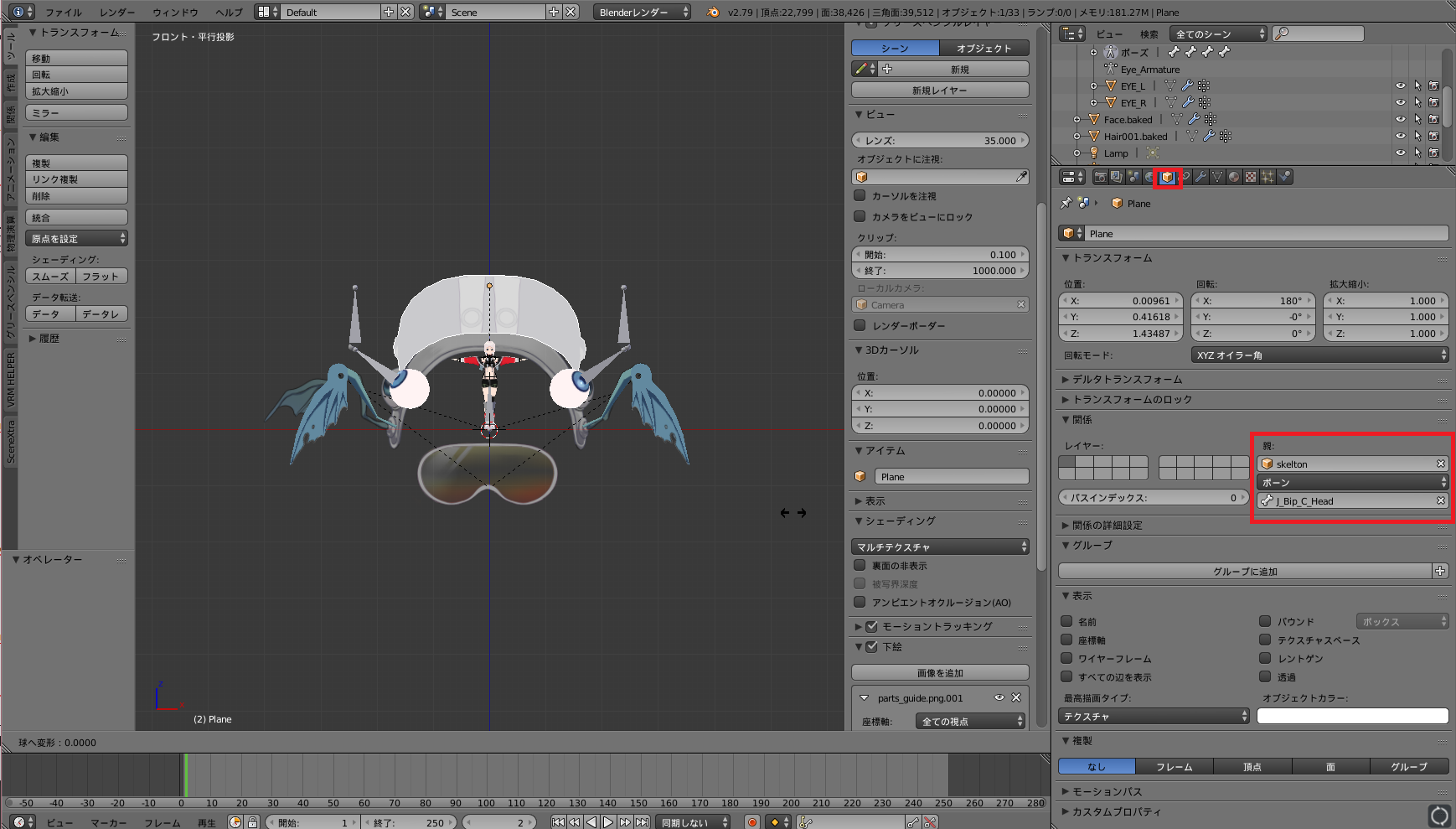Screen dimensions: 1456x829
Task: Open the XYZ オイラー角 rotation mode dropdown
Action: [x=1319, y=355]
